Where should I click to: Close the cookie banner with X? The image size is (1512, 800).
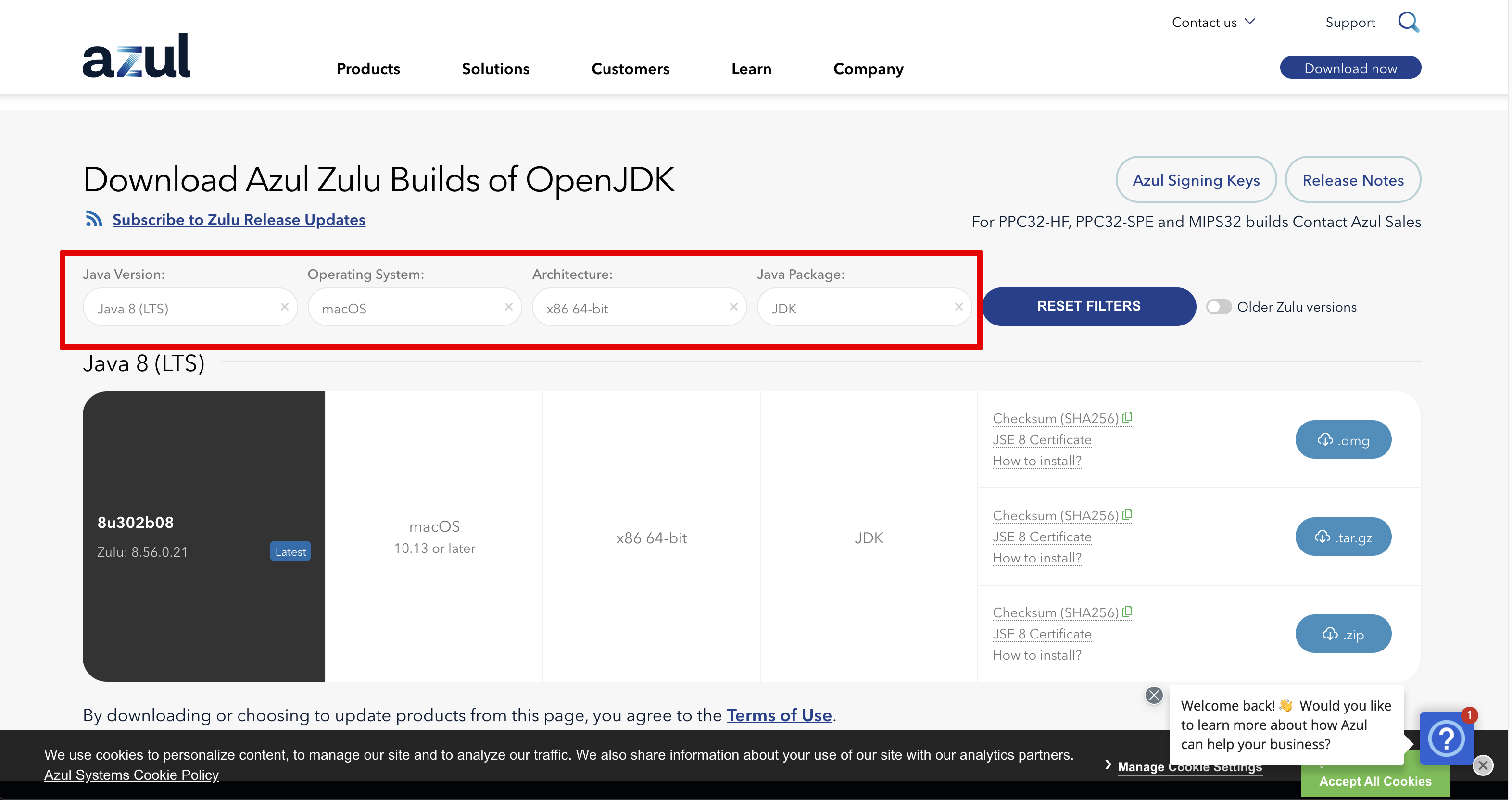point(1483,765)
